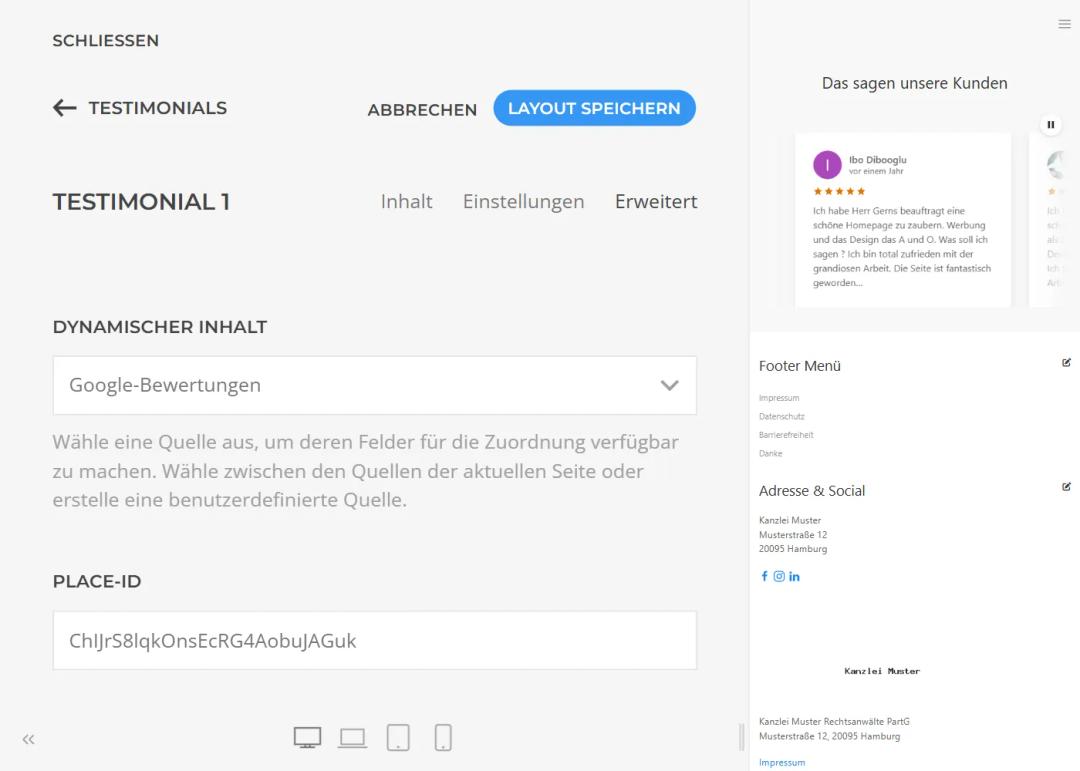The height and width of the screenshot is (771, 1080).
Task: Click the Musterstraße 12 address line
Action: click(x=793, y=535)
